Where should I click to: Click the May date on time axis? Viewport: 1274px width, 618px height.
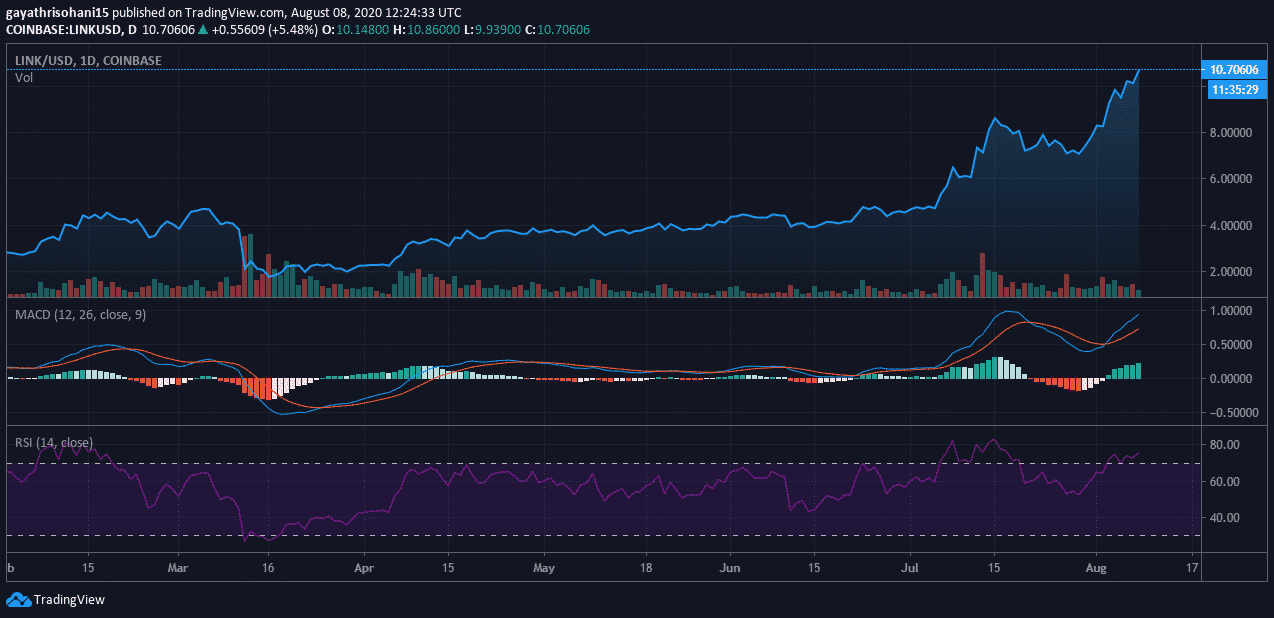tap(543, 567)
